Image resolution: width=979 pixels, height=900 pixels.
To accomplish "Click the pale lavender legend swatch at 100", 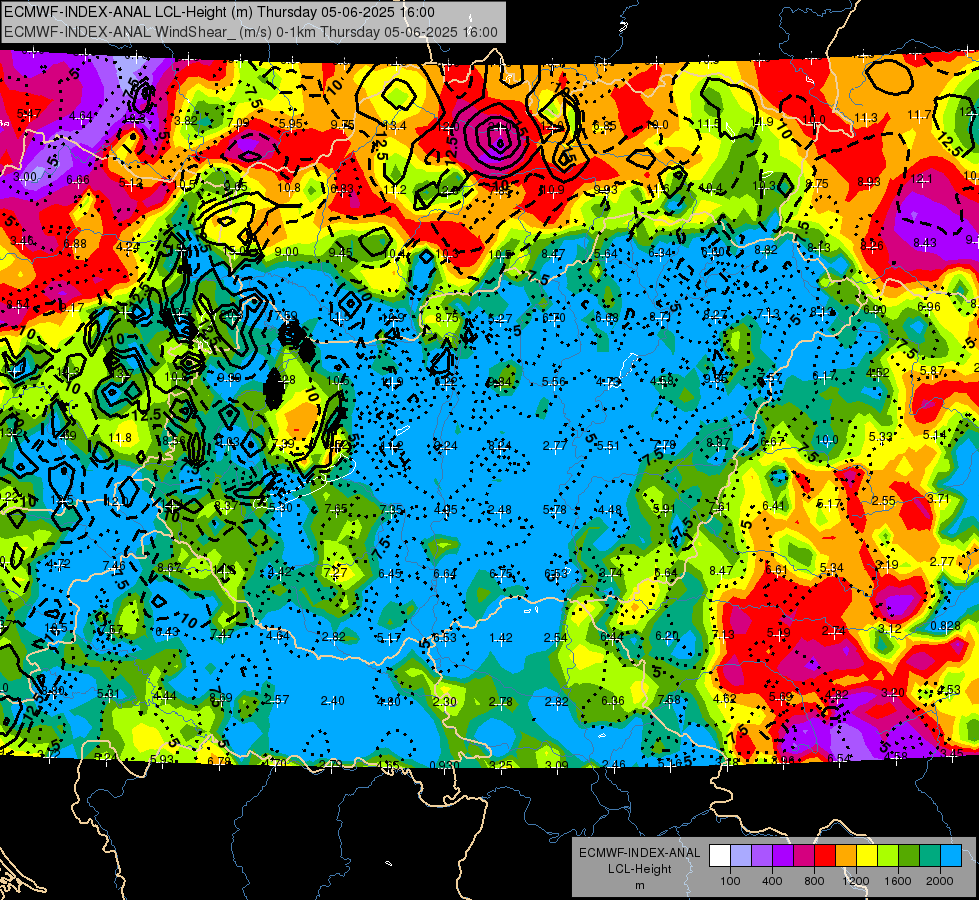I will click(x=741, y=856).
